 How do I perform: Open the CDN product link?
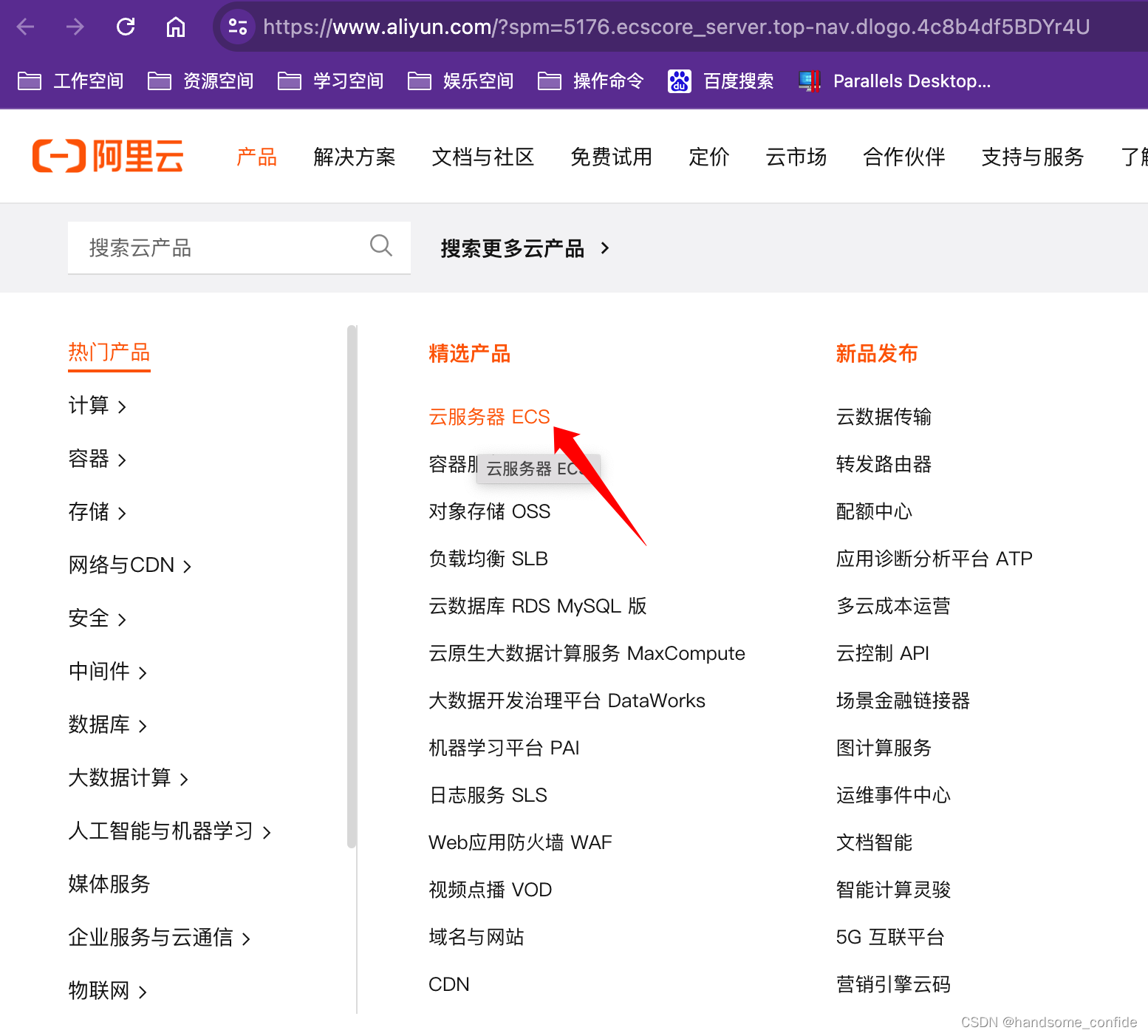[449, 984]
